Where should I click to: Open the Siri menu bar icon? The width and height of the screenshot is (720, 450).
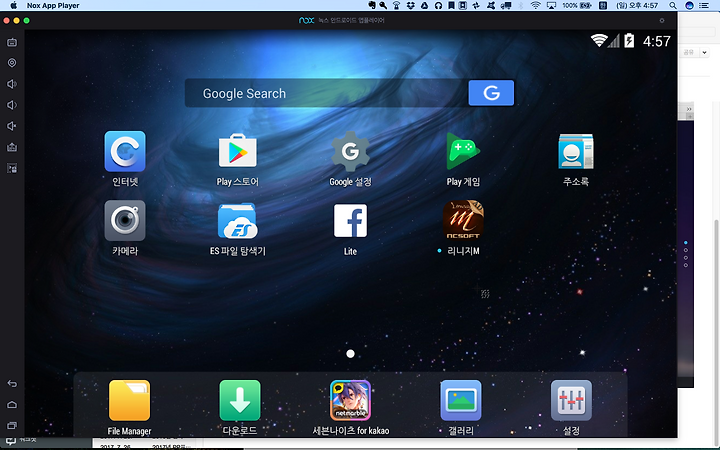point(689,6)
